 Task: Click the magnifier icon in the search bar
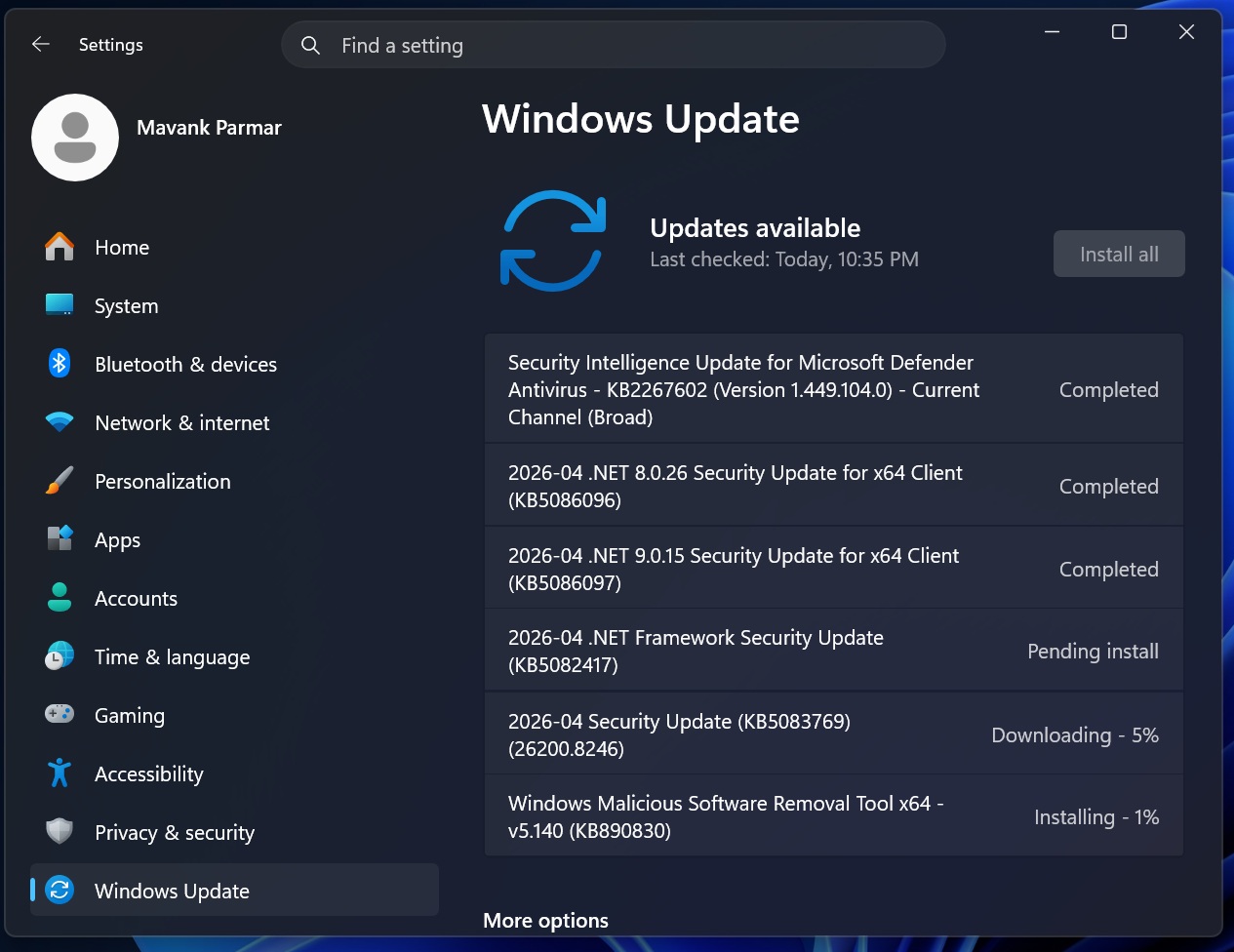(x=309, y=45)
